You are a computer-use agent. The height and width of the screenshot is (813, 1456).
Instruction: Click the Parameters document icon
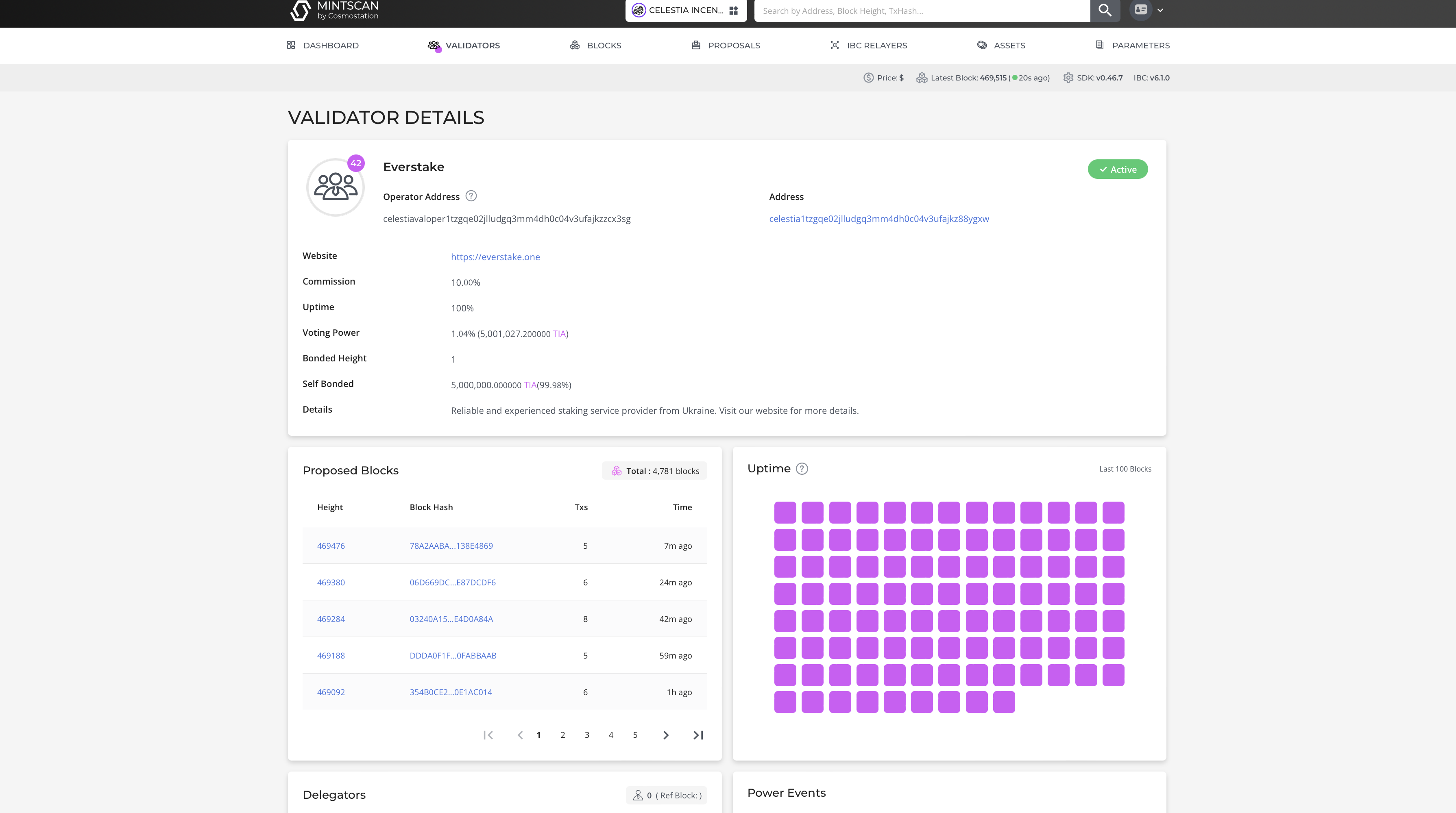tap(1098, 45)
